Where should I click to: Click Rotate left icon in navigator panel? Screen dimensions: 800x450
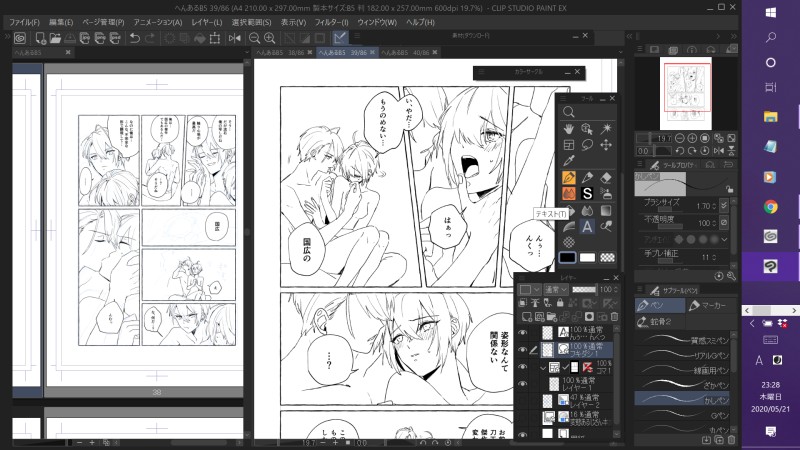680,151
